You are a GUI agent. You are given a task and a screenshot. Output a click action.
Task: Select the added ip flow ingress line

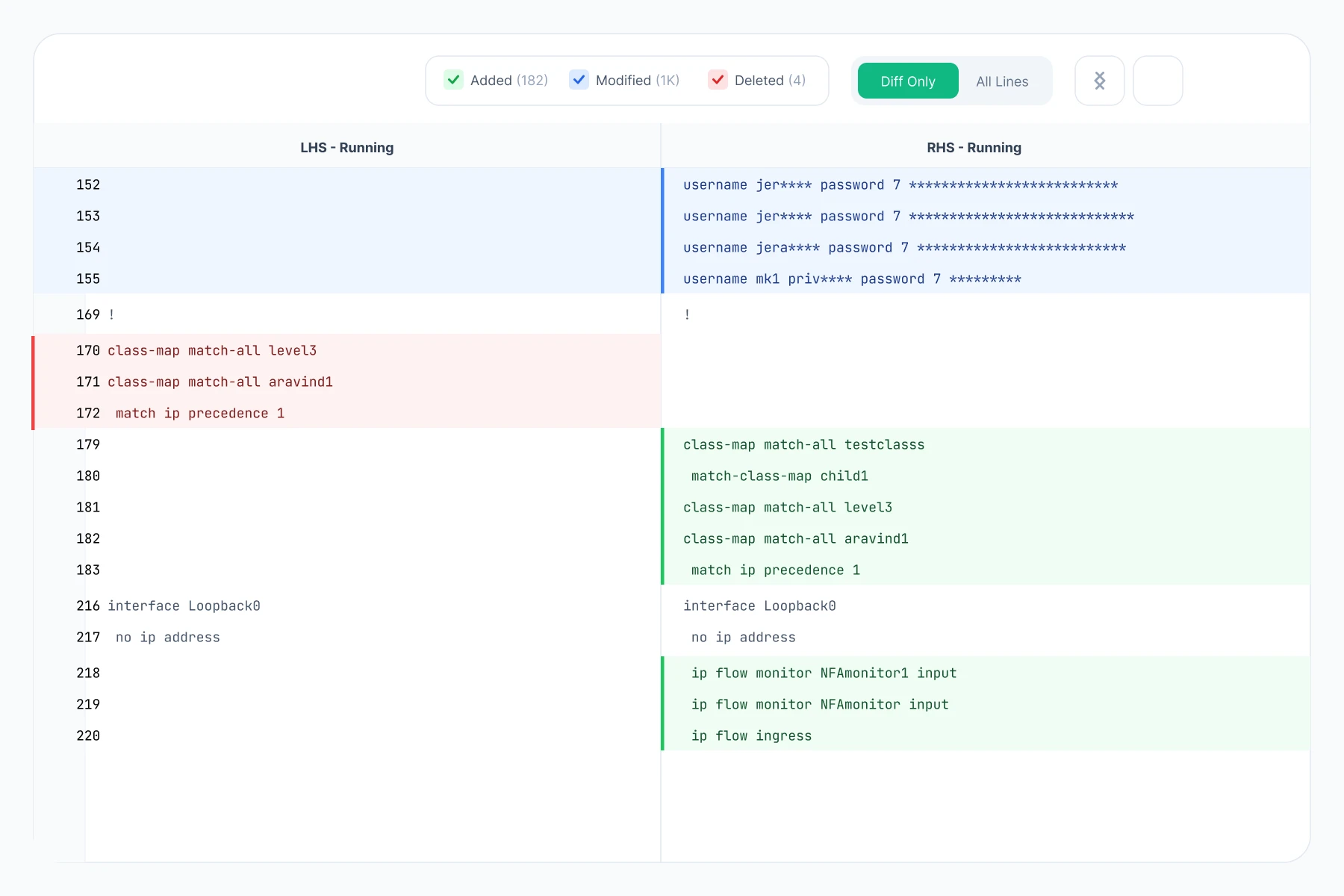pyautogui.click(x=751, y=736)
